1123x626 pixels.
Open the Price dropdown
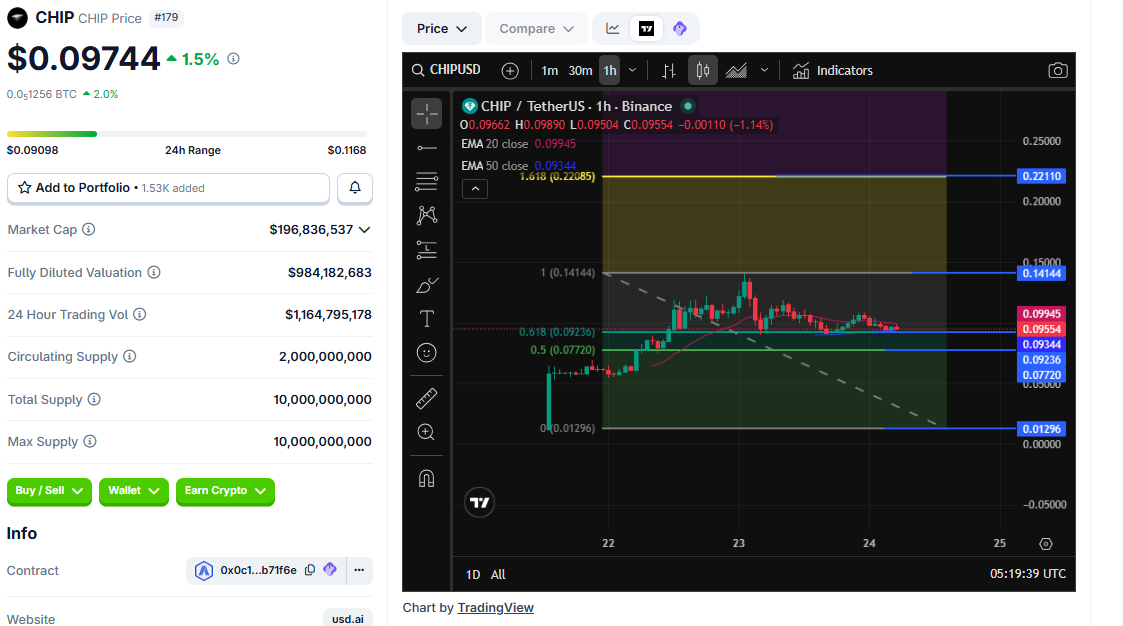(441, 28)
